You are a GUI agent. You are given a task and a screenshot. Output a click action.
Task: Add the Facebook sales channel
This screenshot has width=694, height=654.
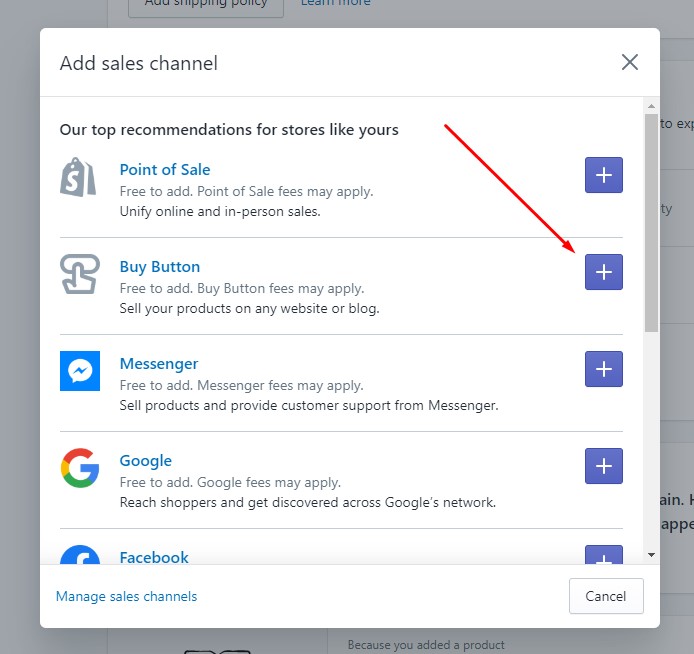point(604,555)
